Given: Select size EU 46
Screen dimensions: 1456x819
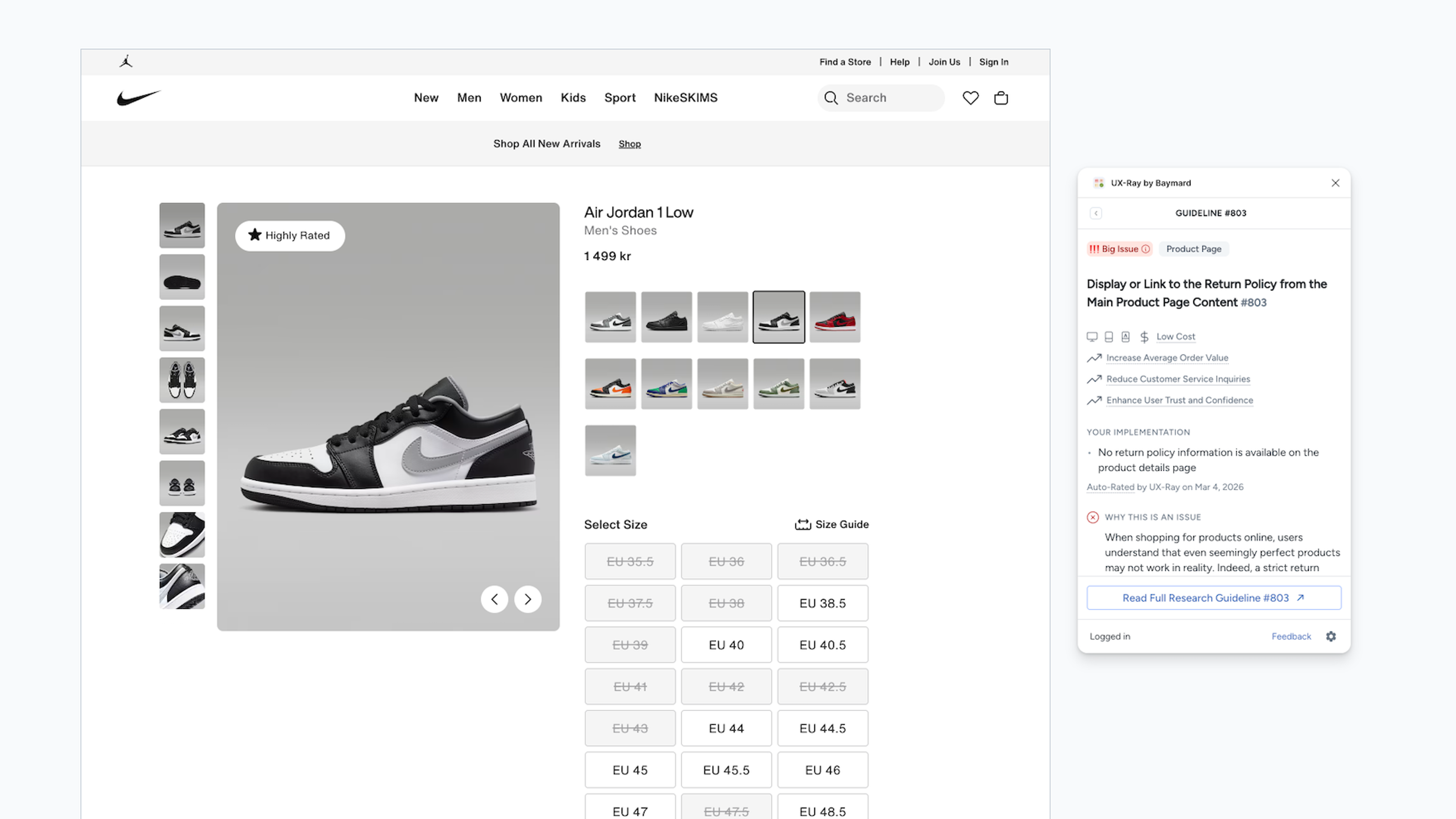Looking at the screenshot, I should [x=822, y=770].
